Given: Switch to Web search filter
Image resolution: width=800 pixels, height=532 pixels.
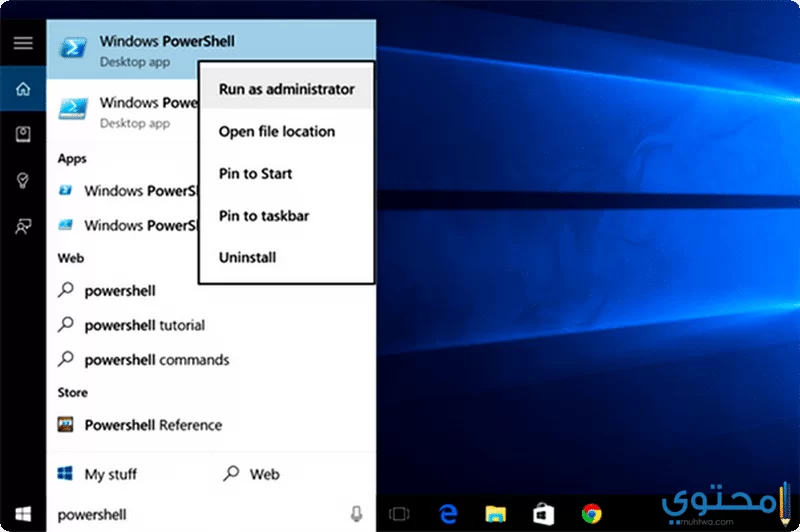Looking at the screenshot, I should coord(252,474).
